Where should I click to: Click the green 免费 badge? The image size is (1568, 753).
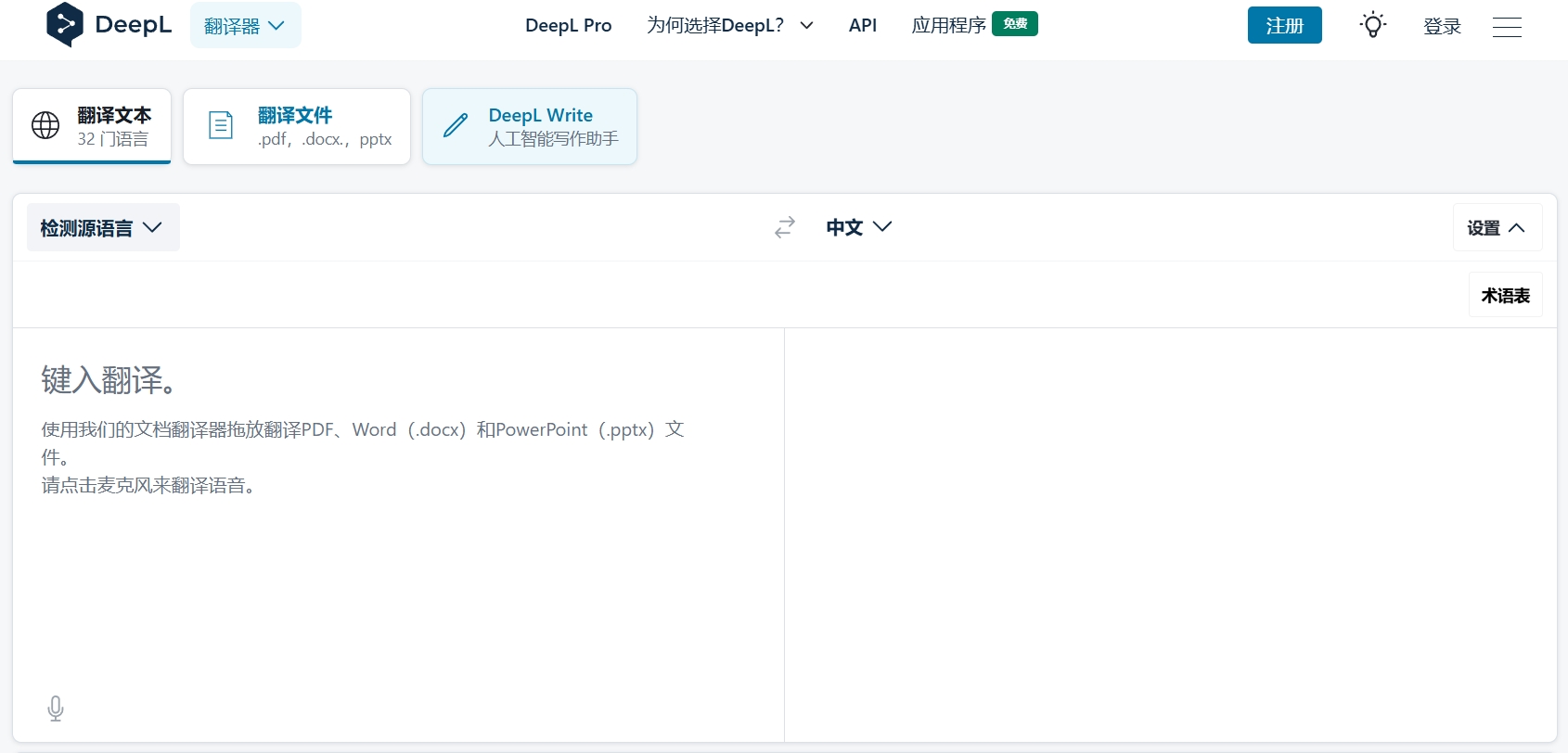[1015, 24]
